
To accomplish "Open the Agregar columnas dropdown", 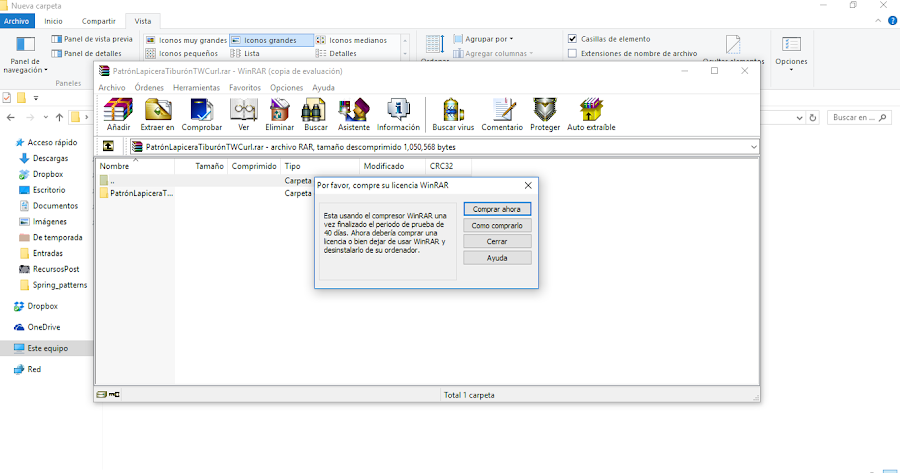I will (493, 53).
